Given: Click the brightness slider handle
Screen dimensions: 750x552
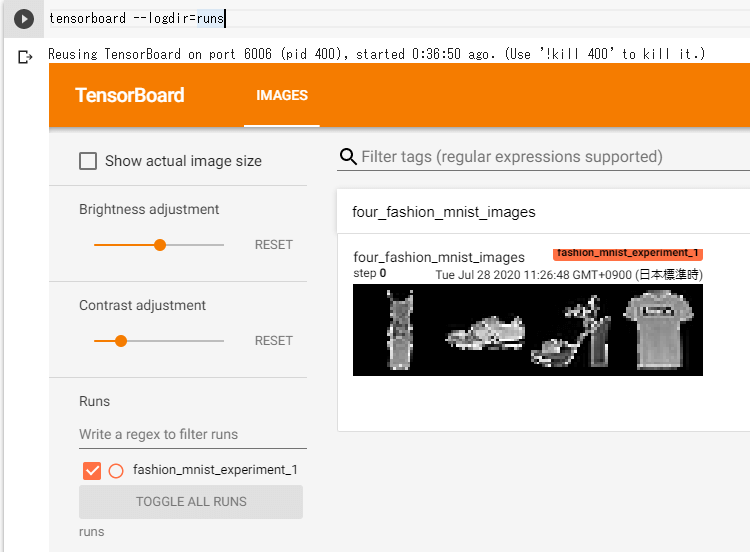Looking at the screenshot, I should pyautogui.click(x=160, y=245).
